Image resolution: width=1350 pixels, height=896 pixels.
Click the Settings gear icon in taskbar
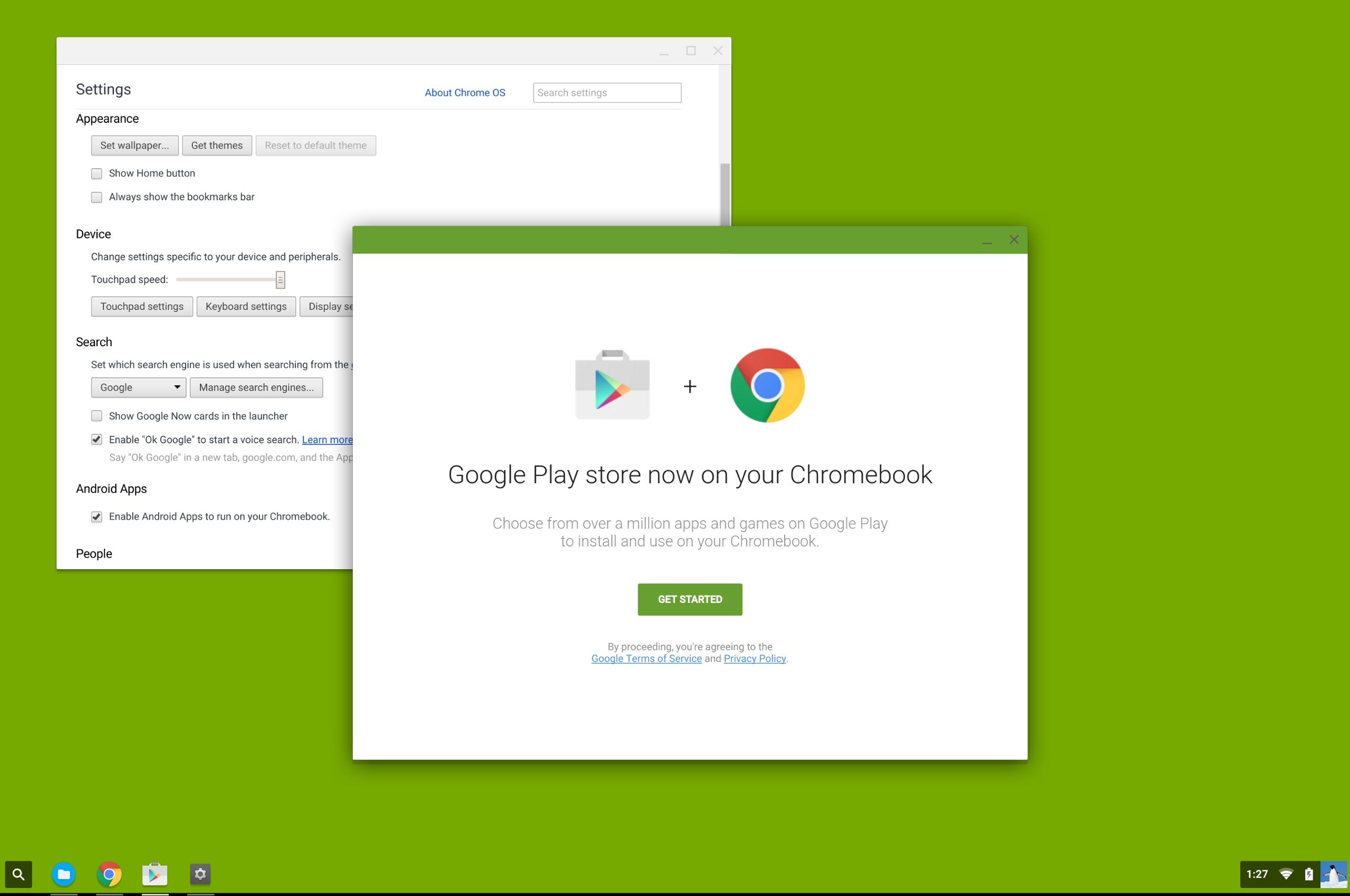(x=199, y=873)
